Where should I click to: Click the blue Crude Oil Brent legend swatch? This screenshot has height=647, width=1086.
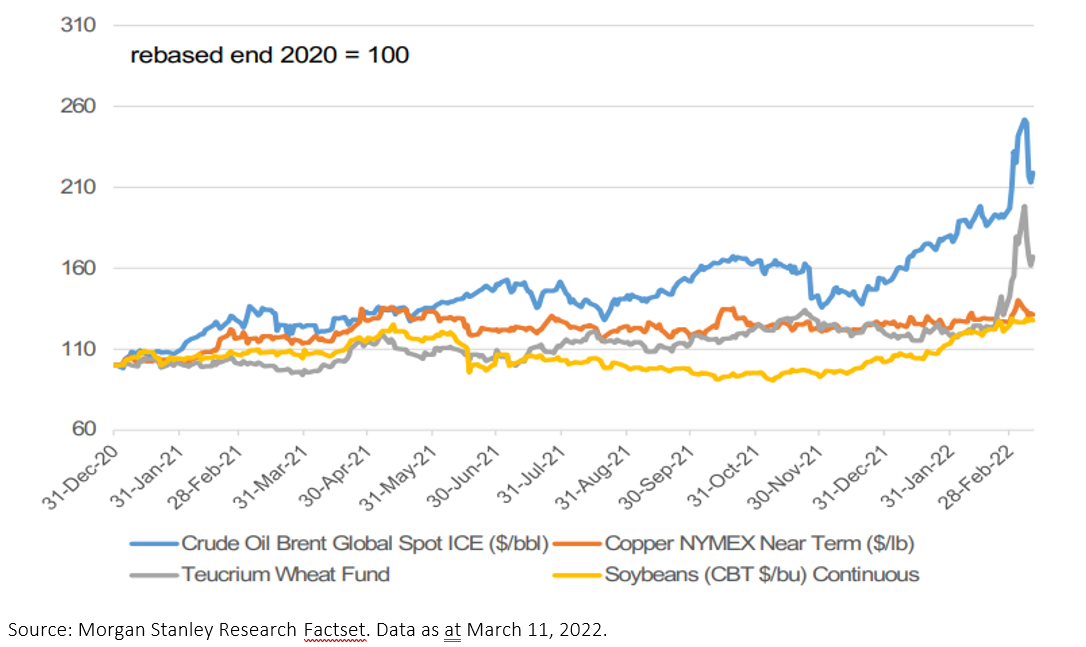pyautogui.click(x=153, y=544)
